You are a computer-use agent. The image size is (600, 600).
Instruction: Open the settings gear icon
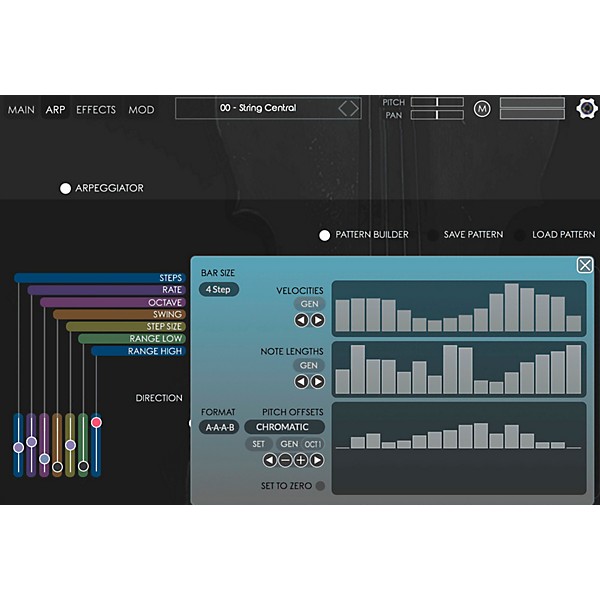click(x=588, y=108)
